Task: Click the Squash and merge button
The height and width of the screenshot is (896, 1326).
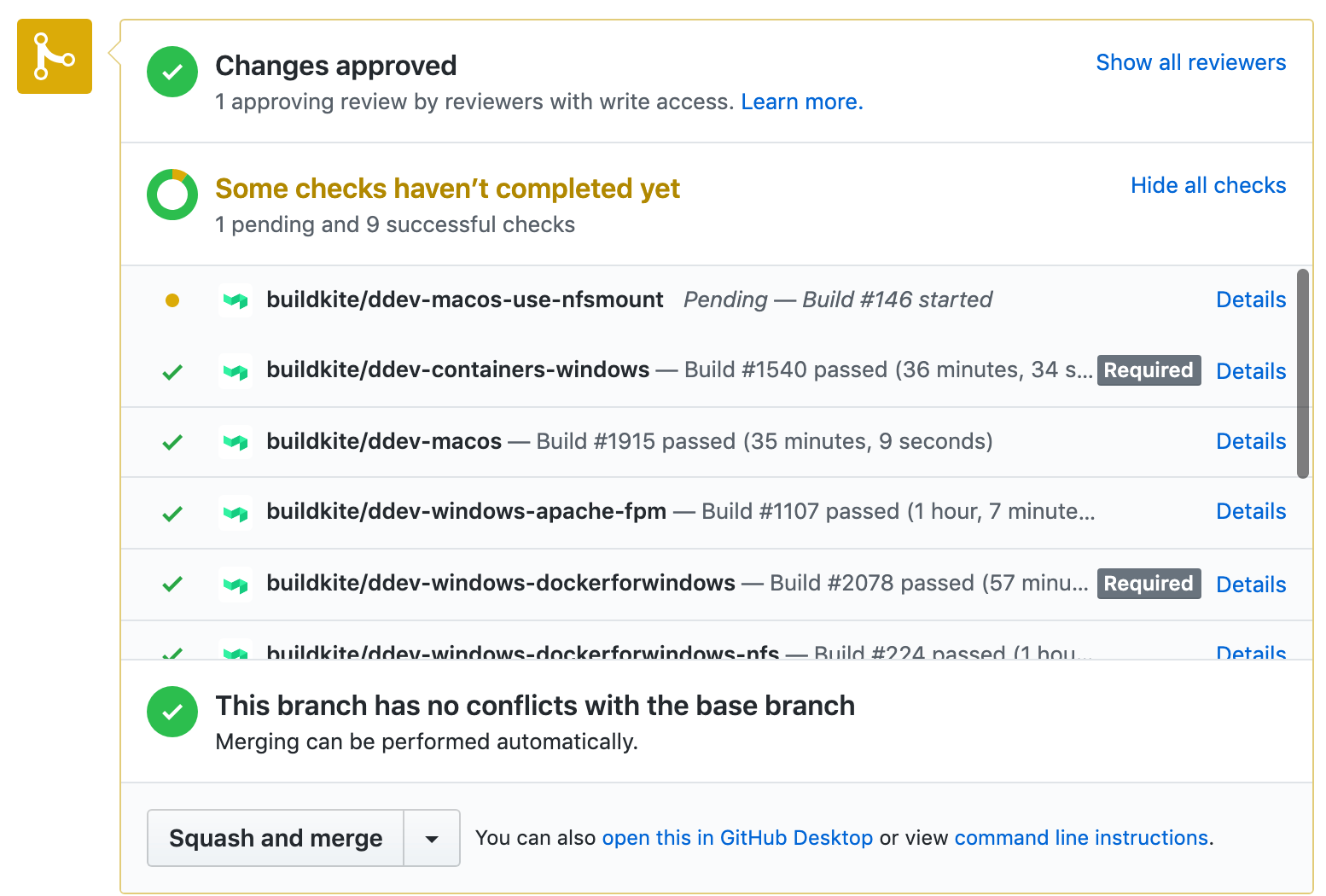Action: [x=275, y=837]
